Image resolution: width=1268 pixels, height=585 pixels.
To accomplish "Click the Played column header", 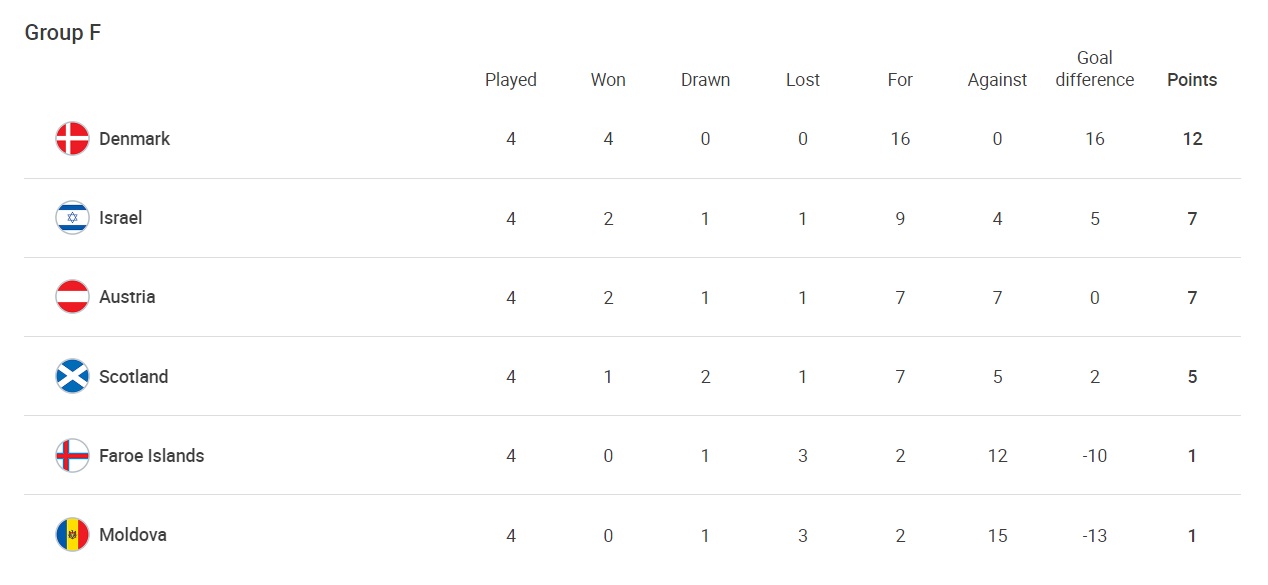I will click(x=511, y=80).
